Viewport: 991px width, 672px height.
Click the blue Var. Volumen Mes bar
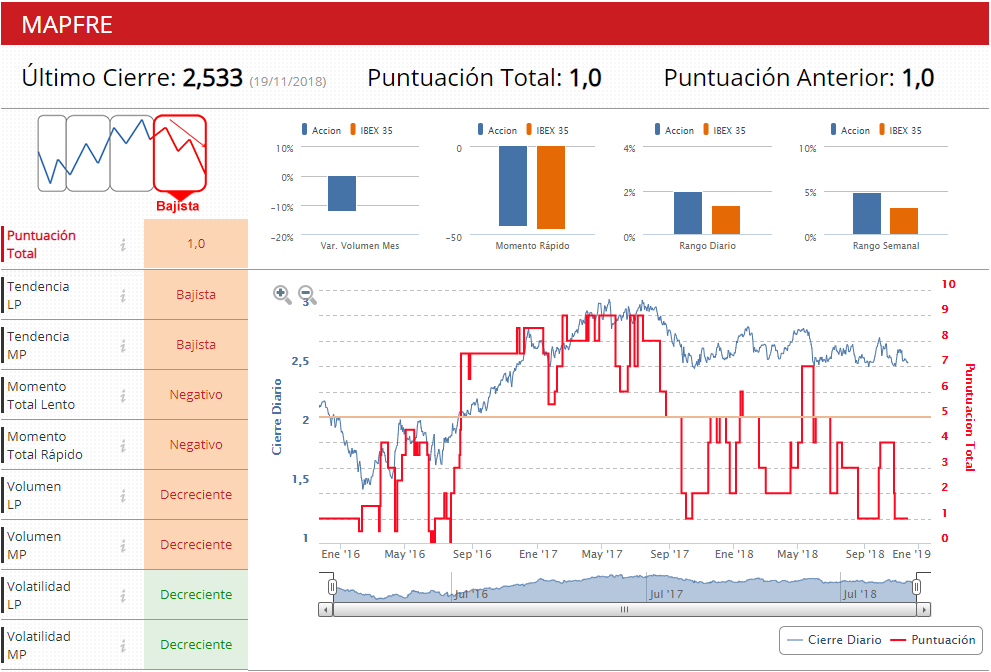(342, 193)
